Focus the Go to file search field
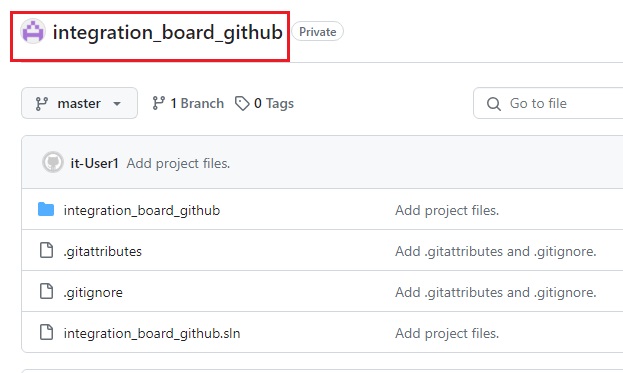Screen dimensions: 623x373 (548, 103)
